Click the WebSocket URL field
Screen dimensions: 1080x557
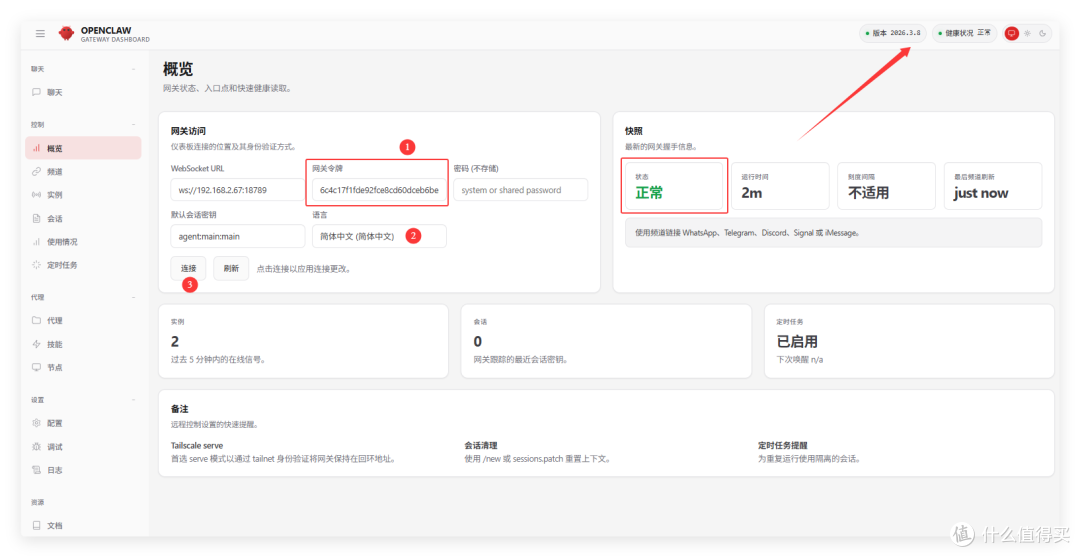click(x=237, y=190)
